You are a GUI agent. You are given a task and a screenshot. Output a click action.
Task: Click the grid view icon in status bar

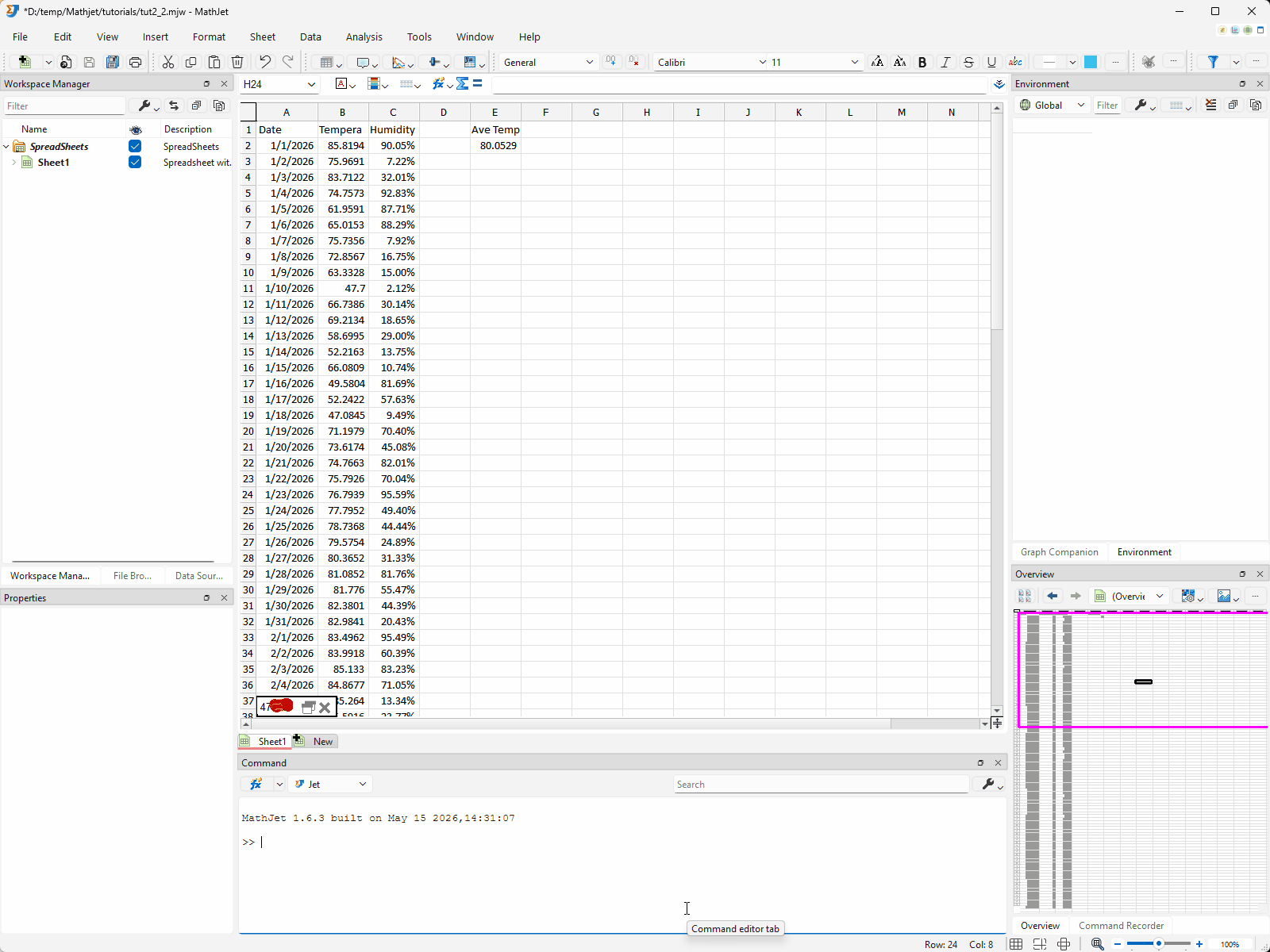1016,944
